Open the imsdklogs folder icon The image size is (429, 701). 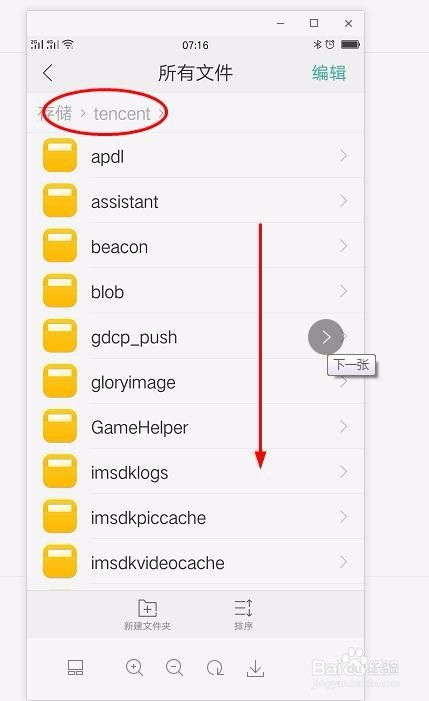60,471
